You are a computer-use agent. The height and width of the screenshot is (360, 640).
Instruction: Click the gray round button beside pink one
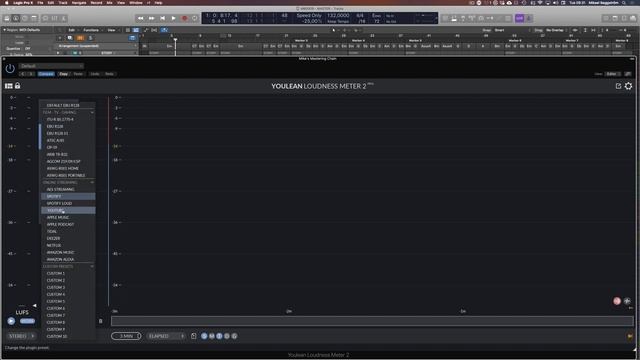click(x=627, y=301)
